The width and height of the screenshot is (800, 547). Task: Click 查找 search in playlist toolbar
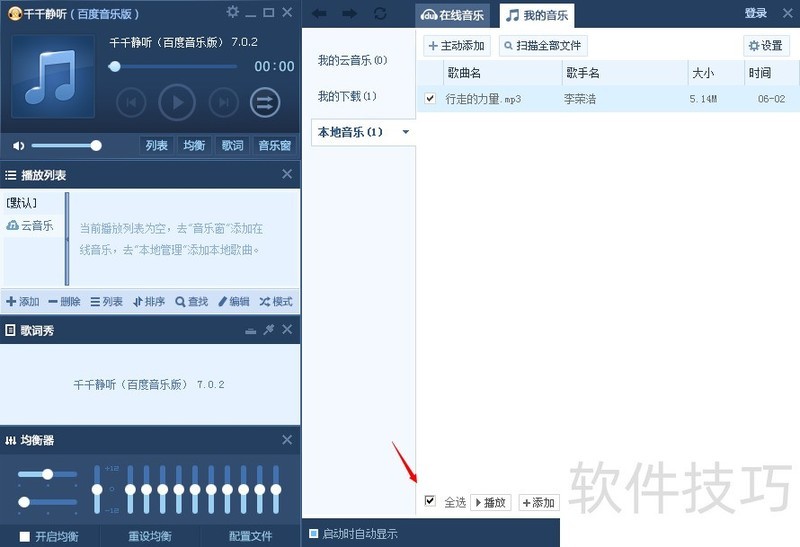(191, 302)
